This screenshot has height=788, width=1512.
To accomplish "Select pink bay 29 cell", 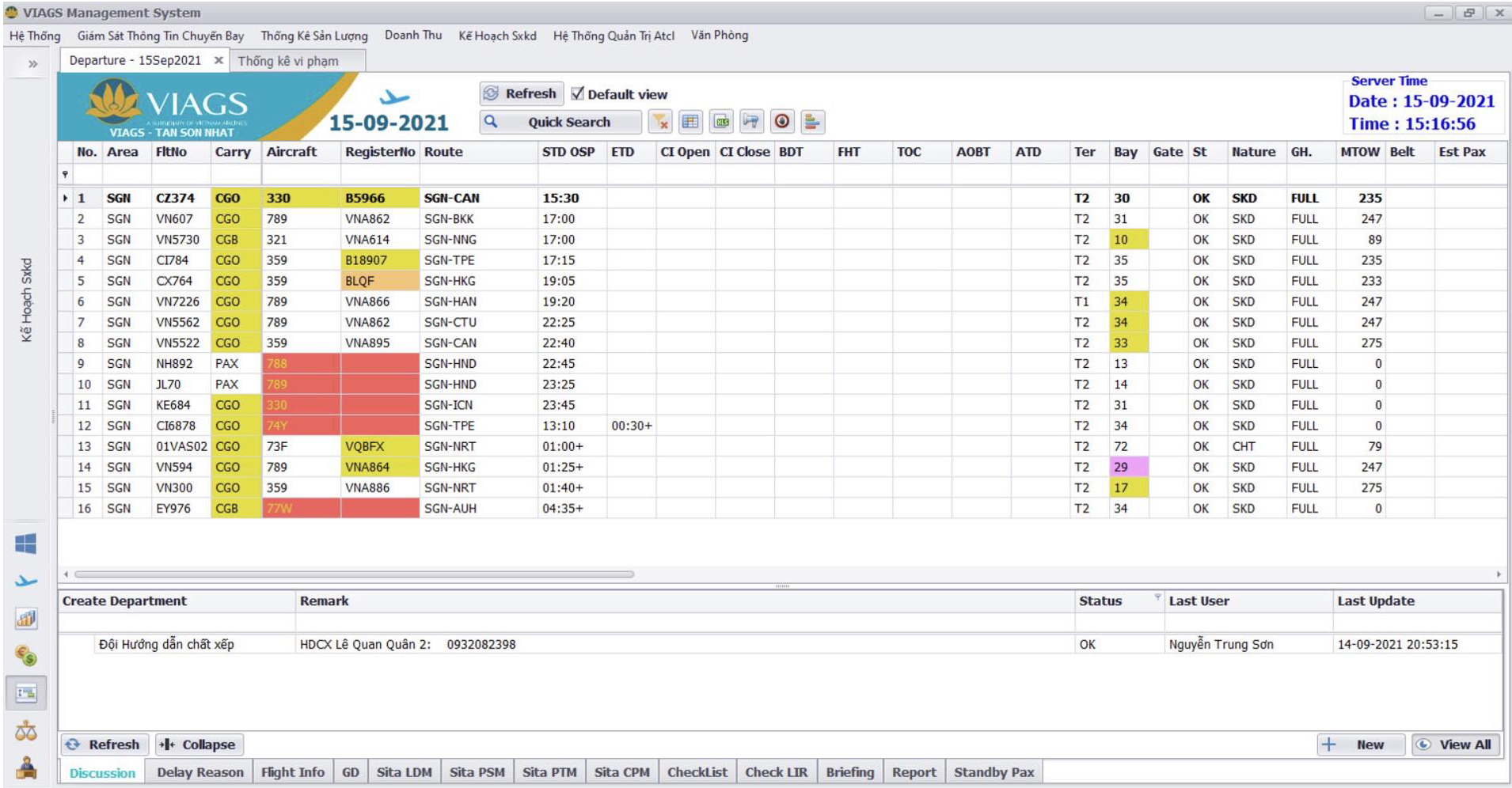I will (x=1129, y=467).
